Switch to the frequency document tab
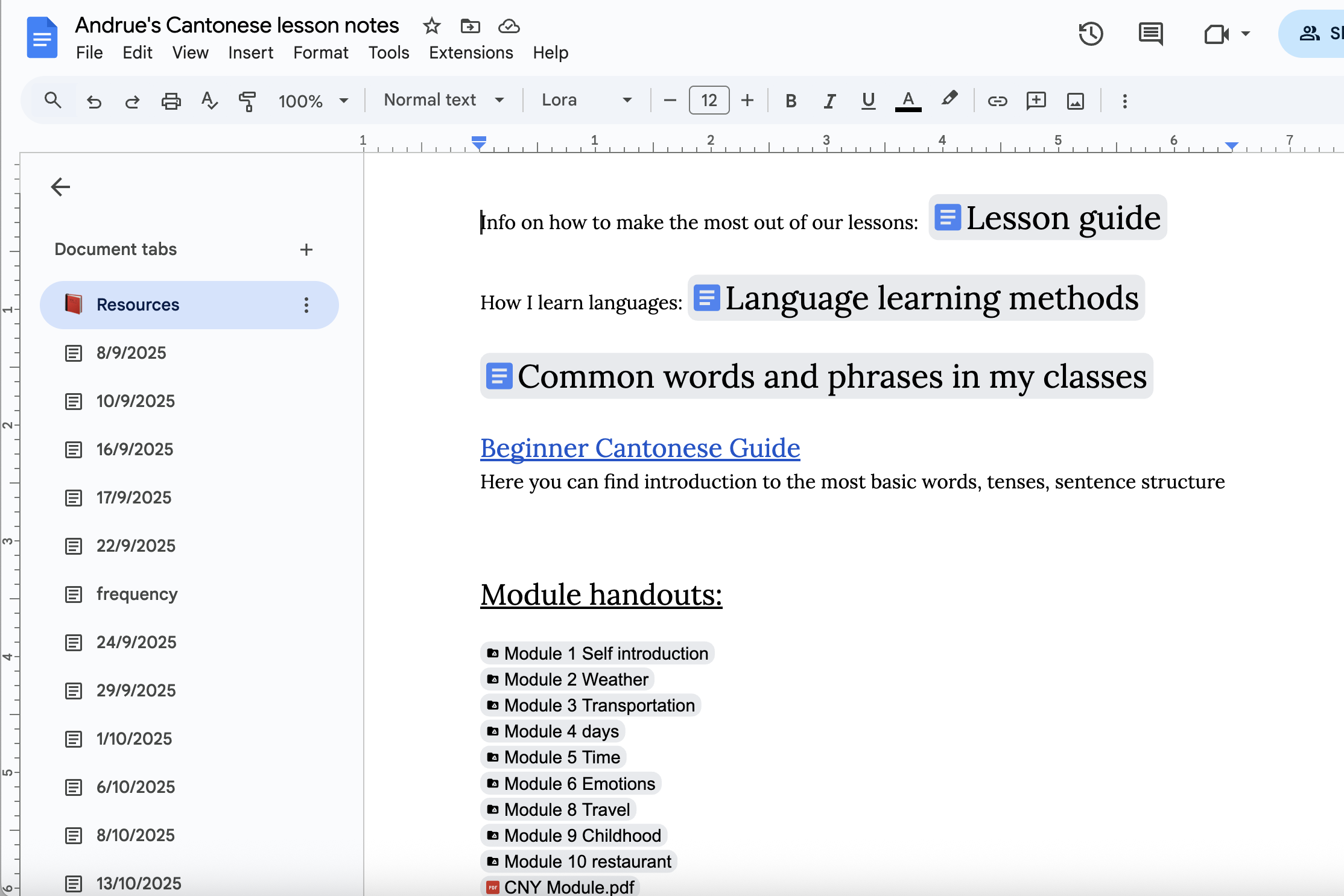1344x896 pixels. click(x=137, y=594)
